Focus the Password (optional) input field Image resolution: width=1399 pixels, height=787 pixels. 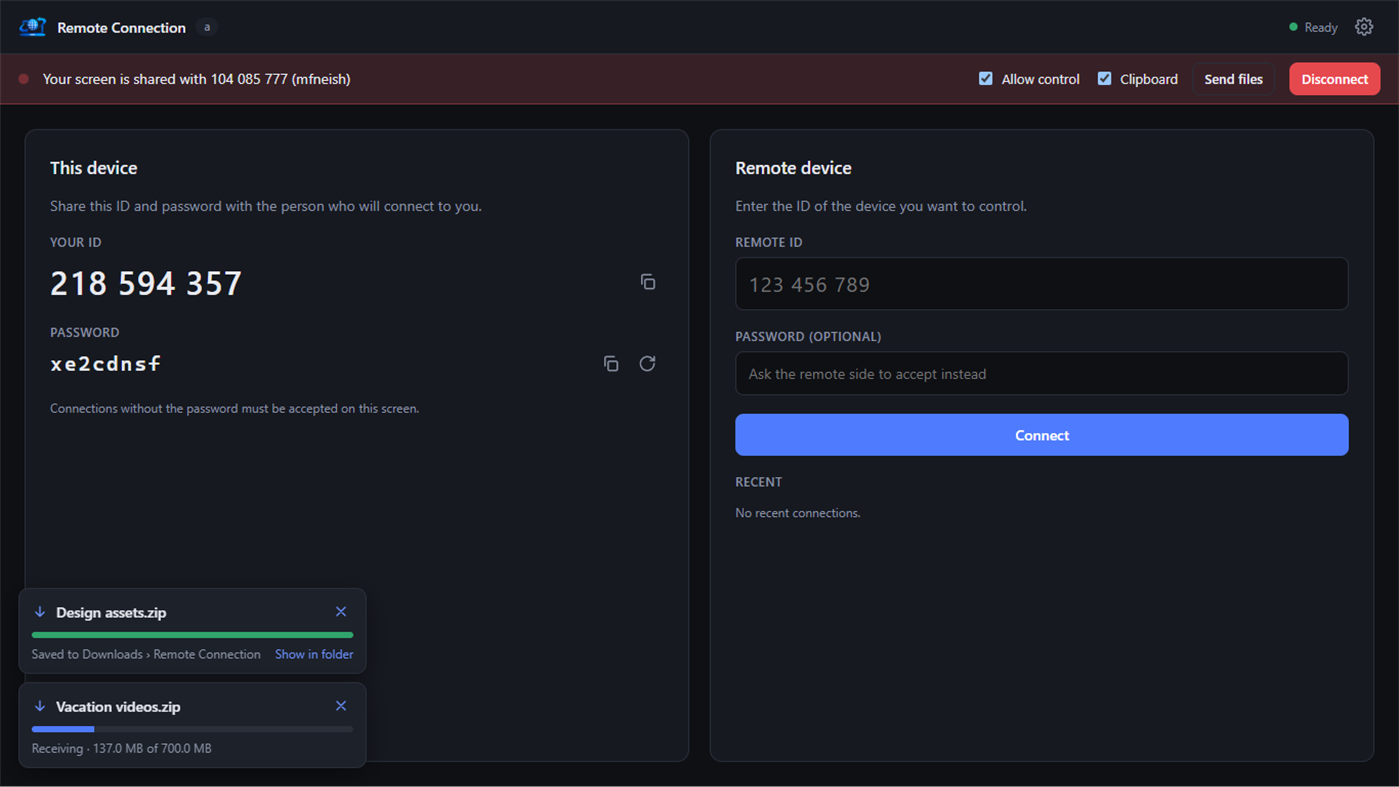click(x=1042, y=373)
